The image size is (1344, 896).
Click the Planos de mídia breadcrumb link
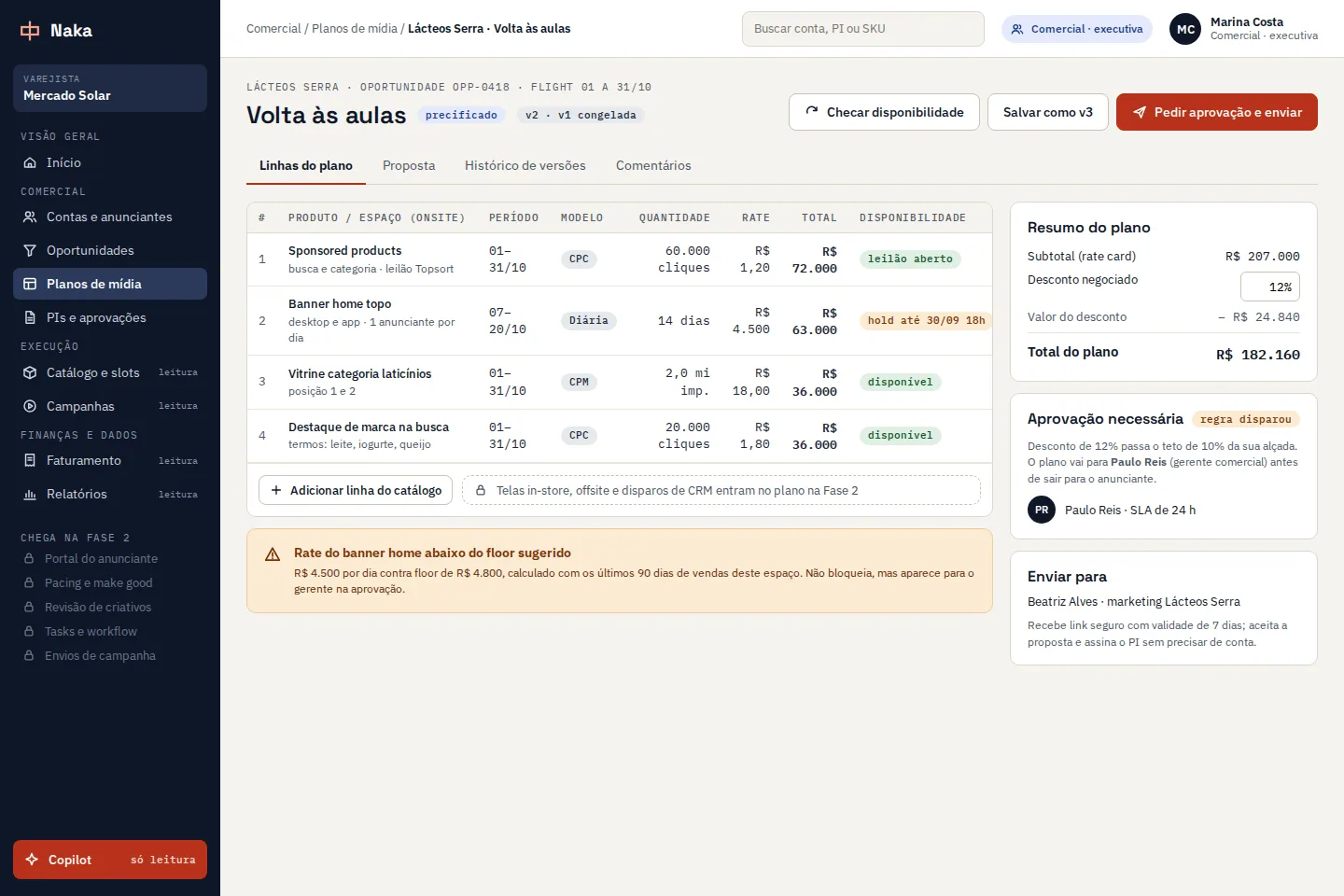pos(355,29)
